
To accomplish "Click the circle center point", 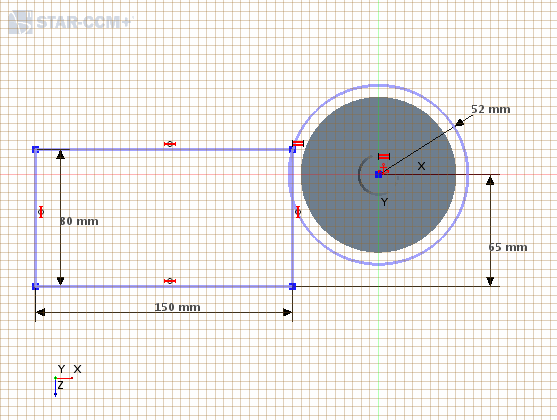I will pyautogui.click(x=379, y=174).
